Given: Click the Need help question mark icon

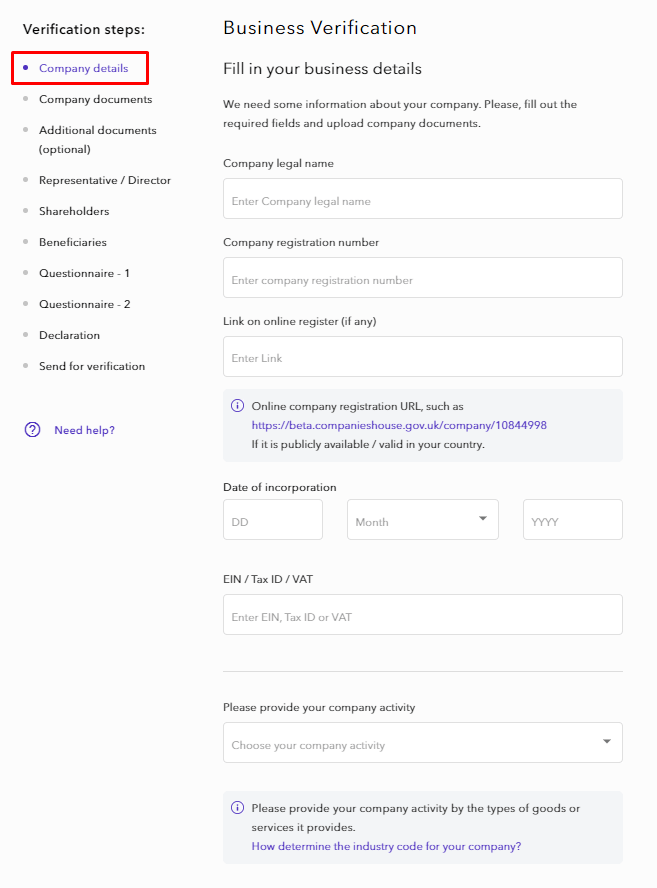Looking at the screenshot, I should coord(33,430).
